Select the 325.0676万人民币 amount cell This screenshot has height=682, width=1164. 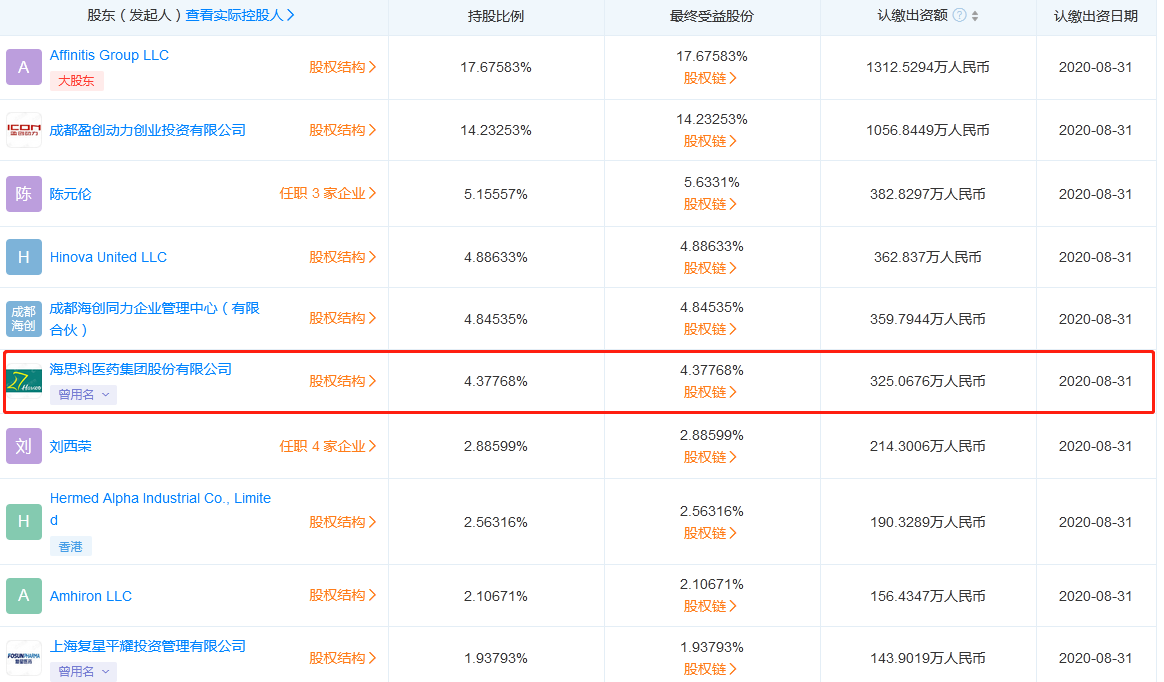tap(928, 381)
